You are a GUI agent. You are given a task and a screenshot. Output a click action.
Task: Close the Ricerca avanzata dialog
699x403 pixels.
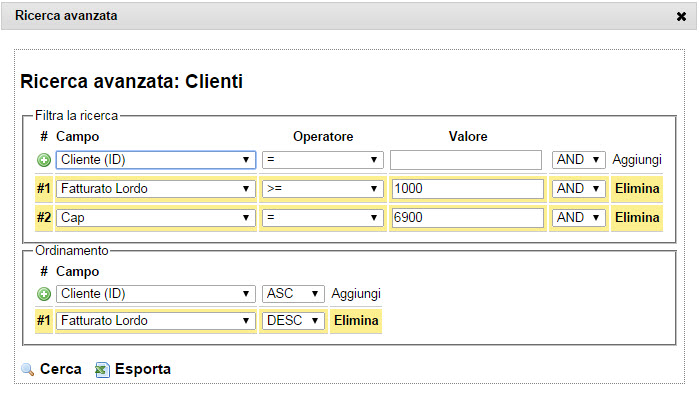coord(681,16)
